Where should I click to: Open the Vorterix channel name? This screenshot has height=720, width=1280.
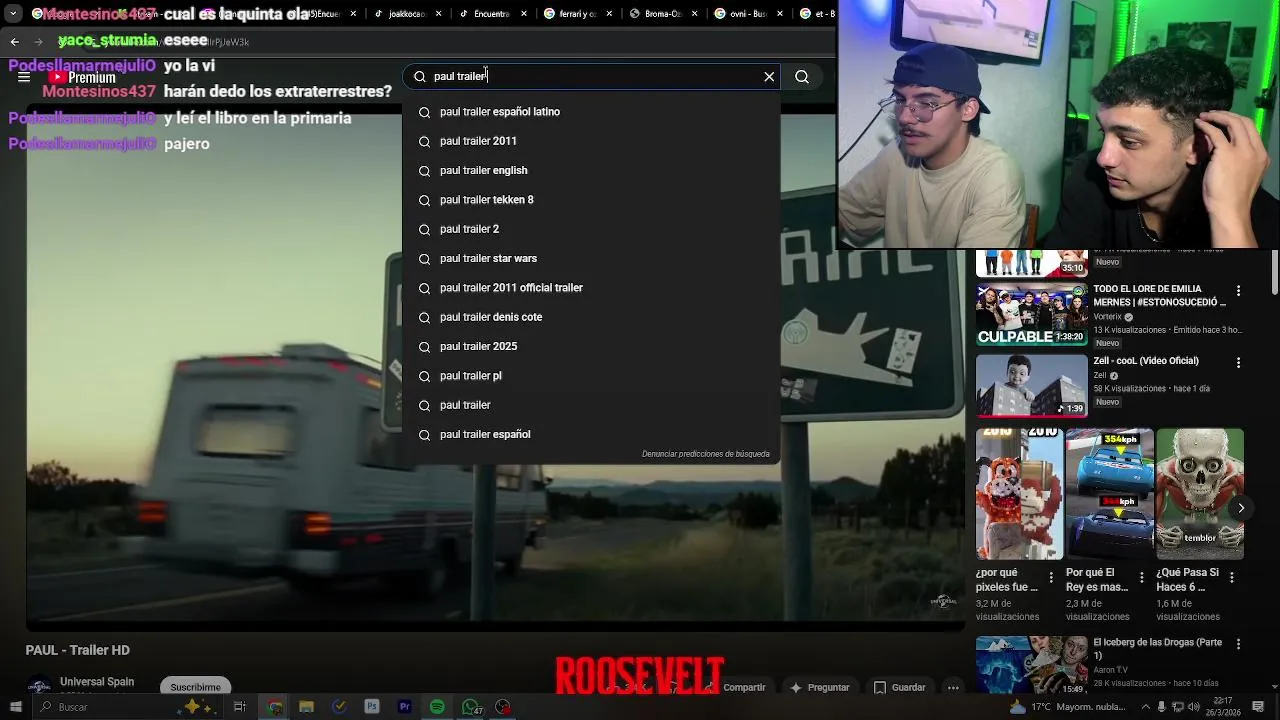1107,316
